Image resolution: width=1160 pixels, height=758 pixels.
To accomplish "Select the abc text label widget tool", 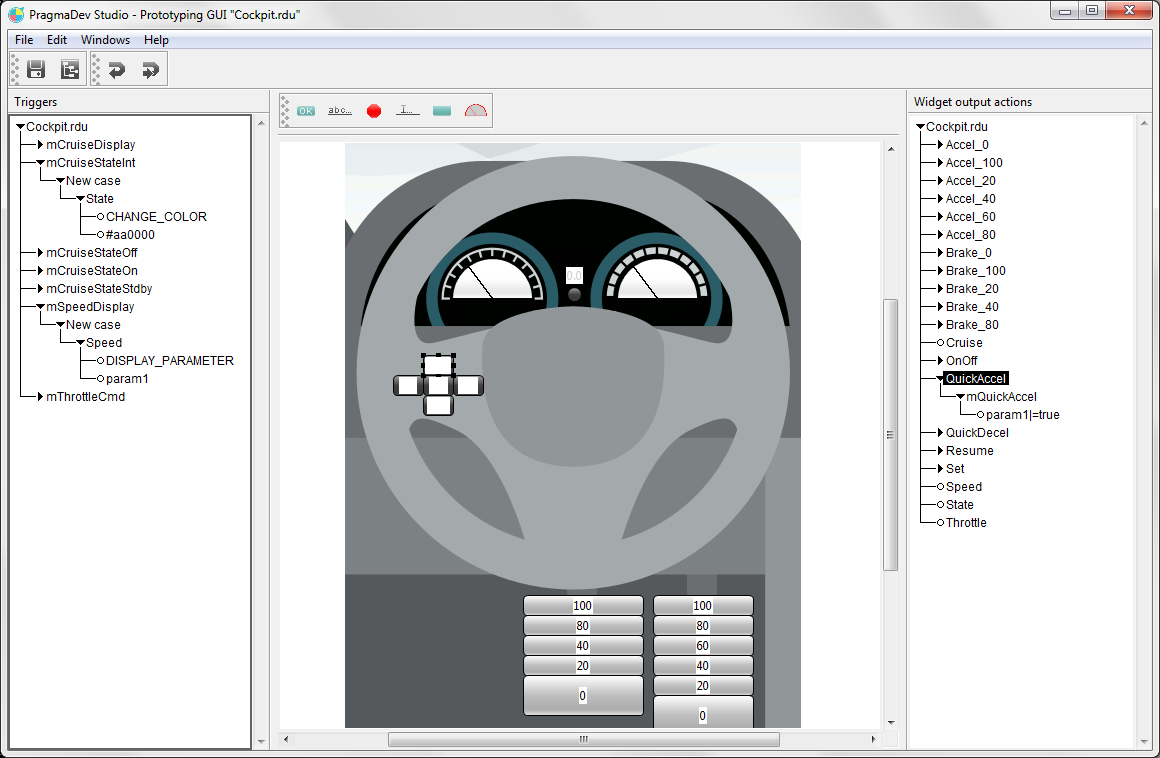I will pos(340,111).
